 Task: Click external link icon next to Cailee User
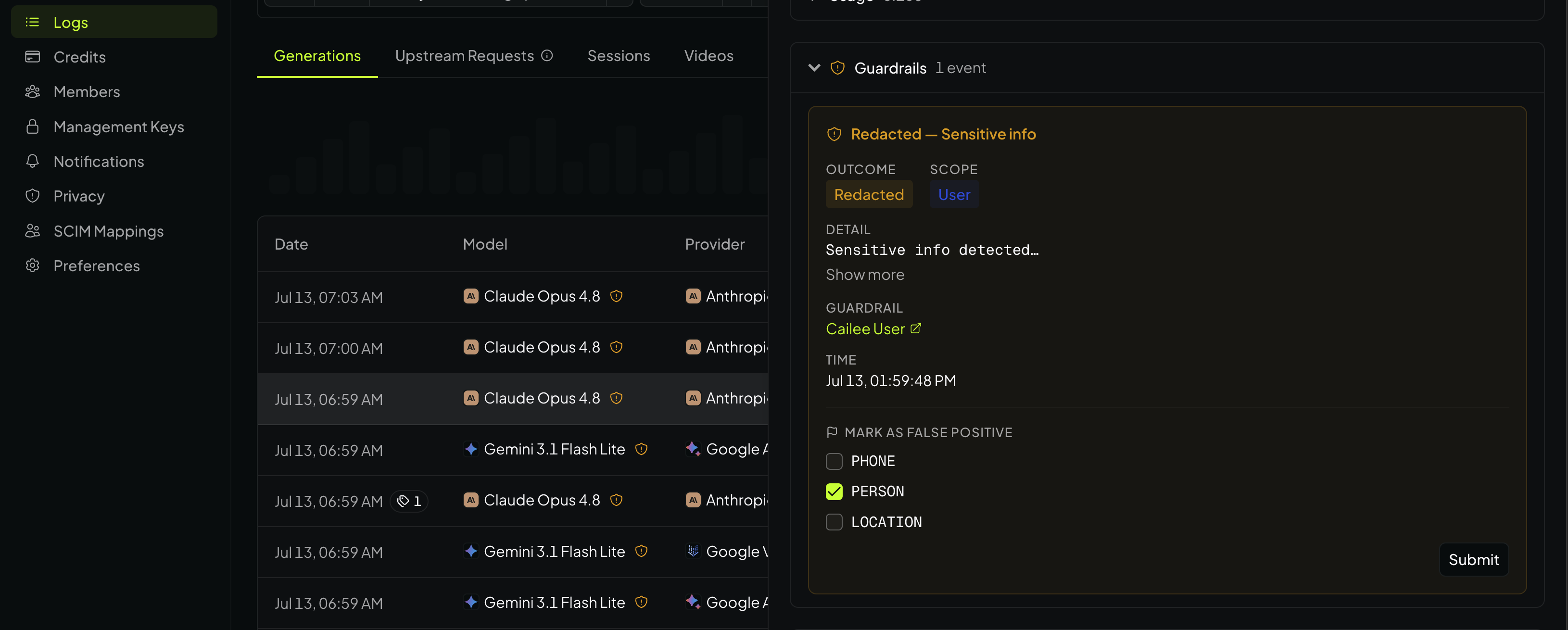(915, 328)
